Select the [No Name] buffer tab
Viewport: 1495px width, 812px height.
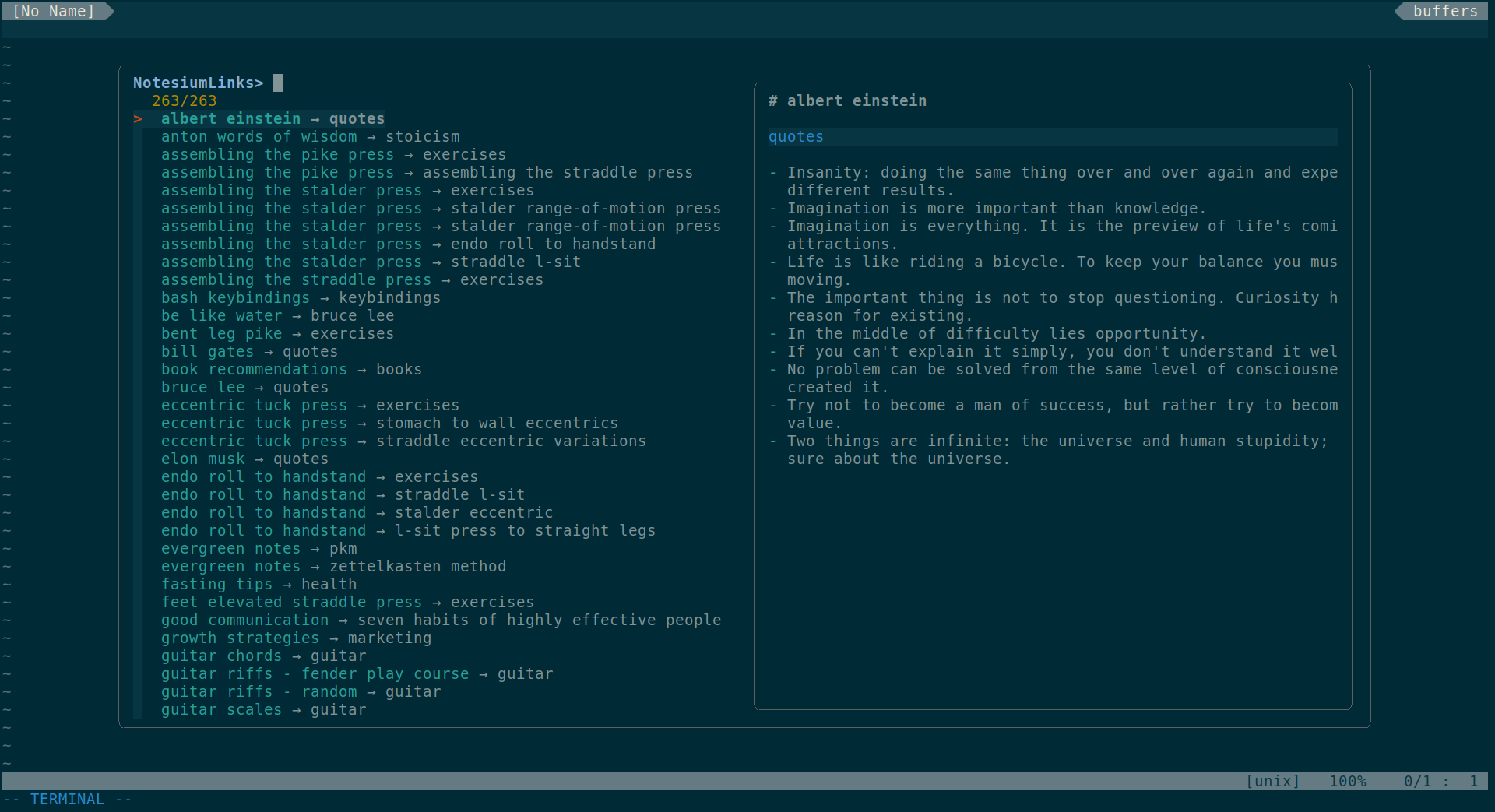coord(53,11)
